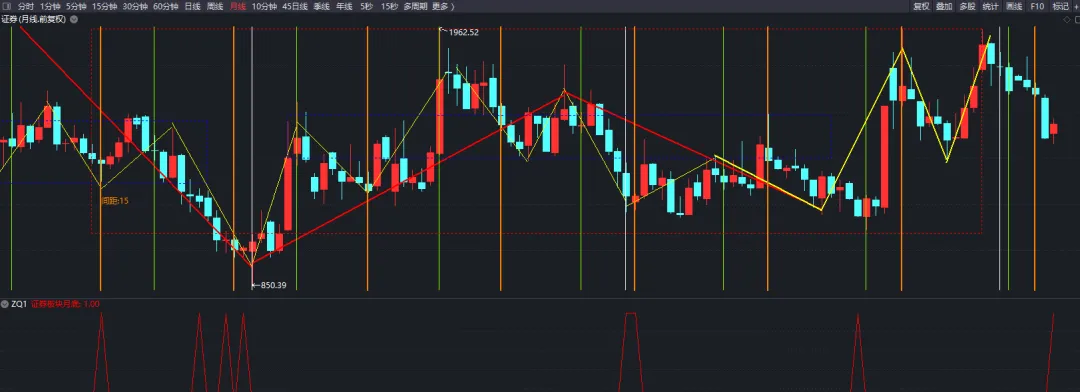Viewport: 1080px width, 392px height.
Task: Click the 统计 statistics button
Action: click(x=990, y=6)
